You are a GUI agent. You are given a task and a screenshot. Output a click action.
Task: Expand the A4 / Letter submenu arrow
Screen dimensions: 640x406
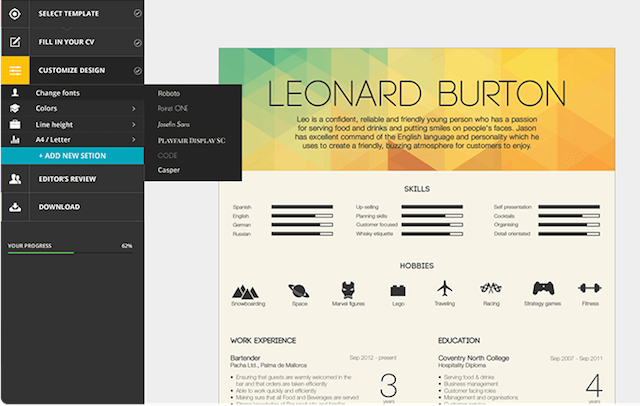(x=133, y=140)
